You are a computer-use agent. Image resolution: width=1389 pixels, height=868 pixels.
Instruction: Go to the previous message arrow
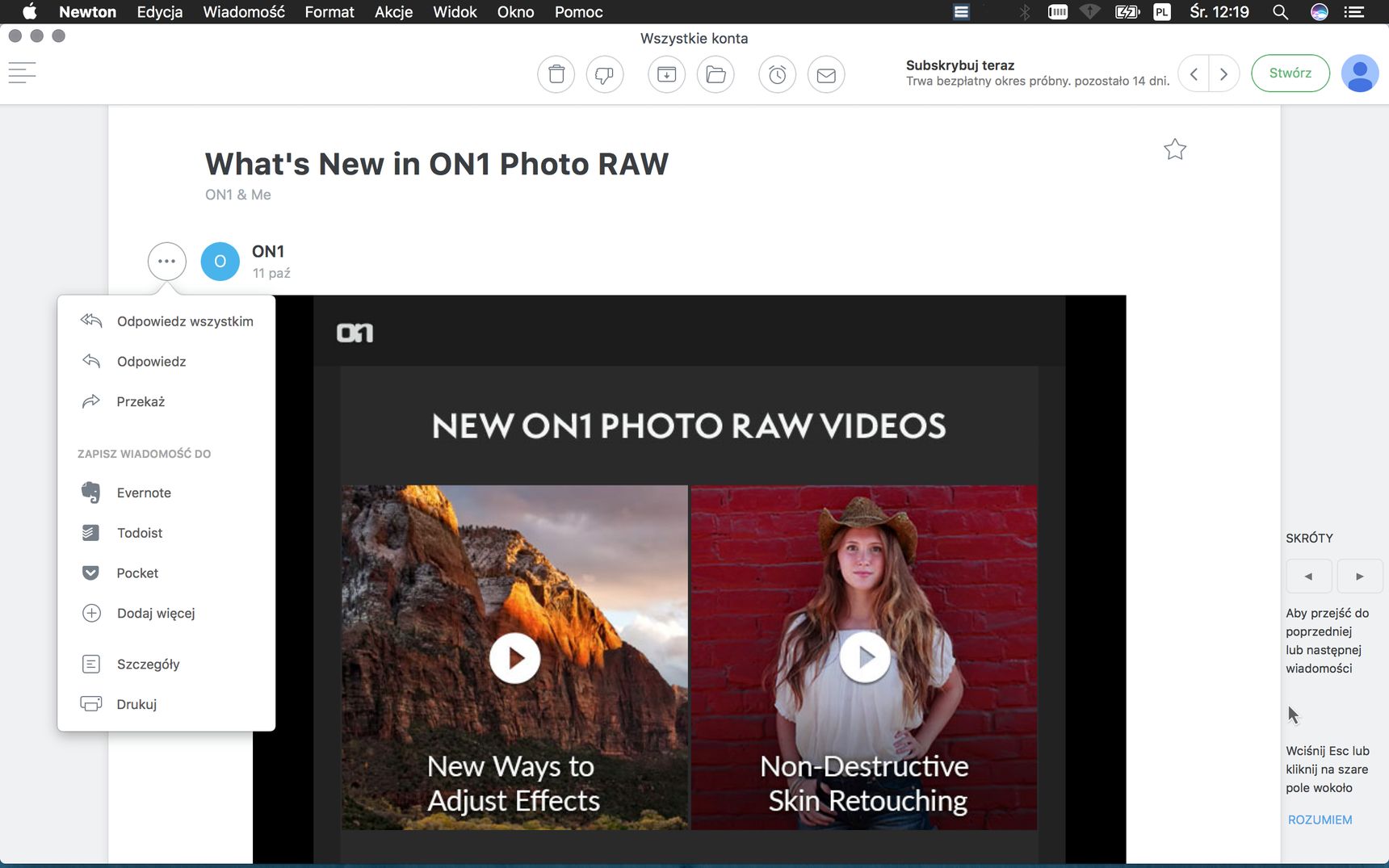(1194, 73)
